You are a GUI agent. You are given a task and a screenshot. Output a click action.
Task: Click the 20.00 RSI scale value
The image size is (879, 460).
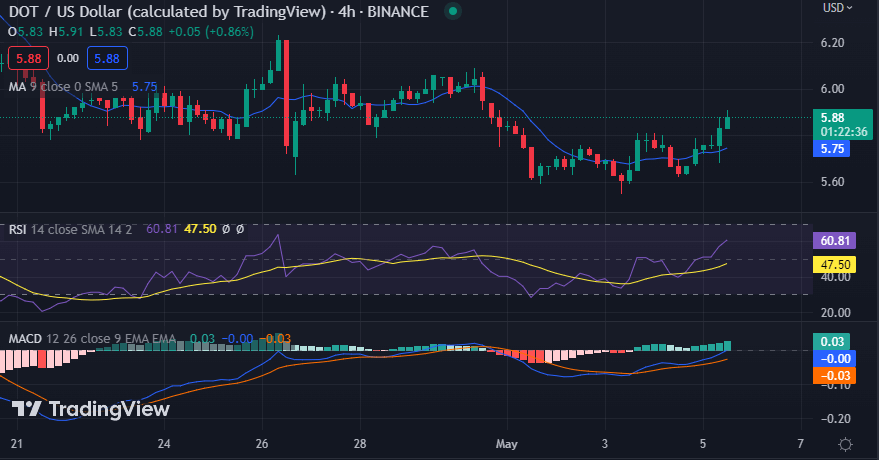pyautogui.click(x=835, y=313)
